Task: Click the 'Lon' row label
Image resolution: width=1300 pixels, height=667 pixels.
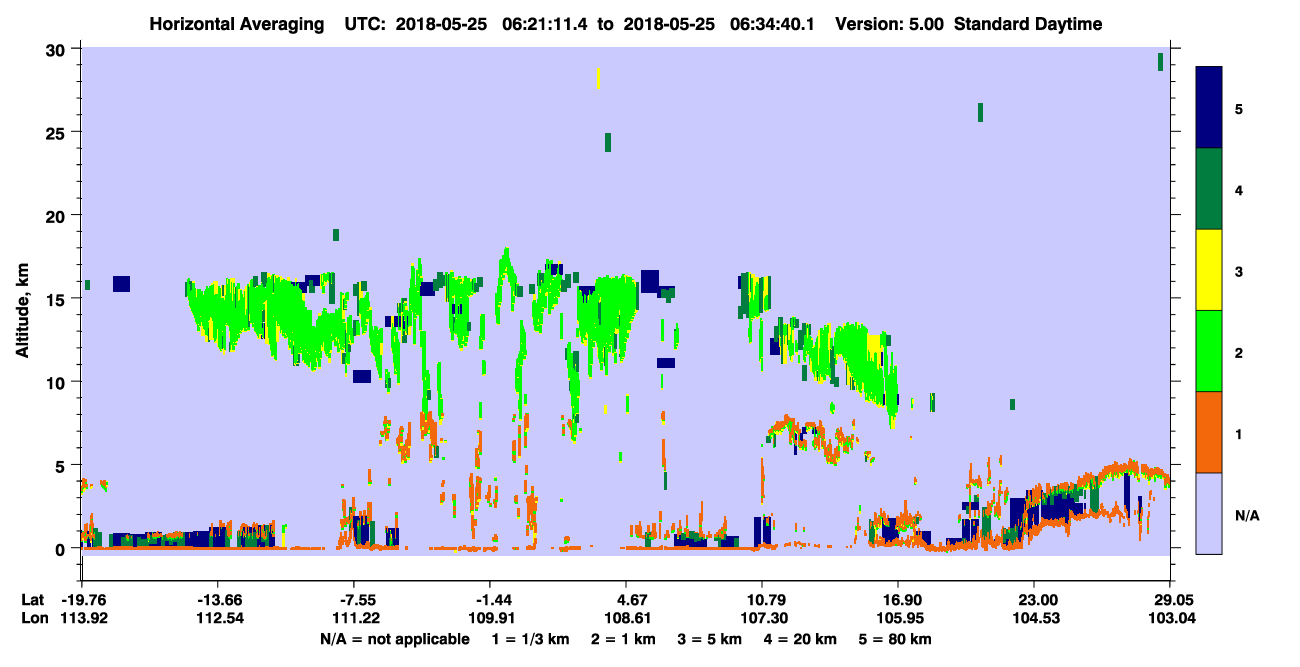Action: click(x=34, y=618)
